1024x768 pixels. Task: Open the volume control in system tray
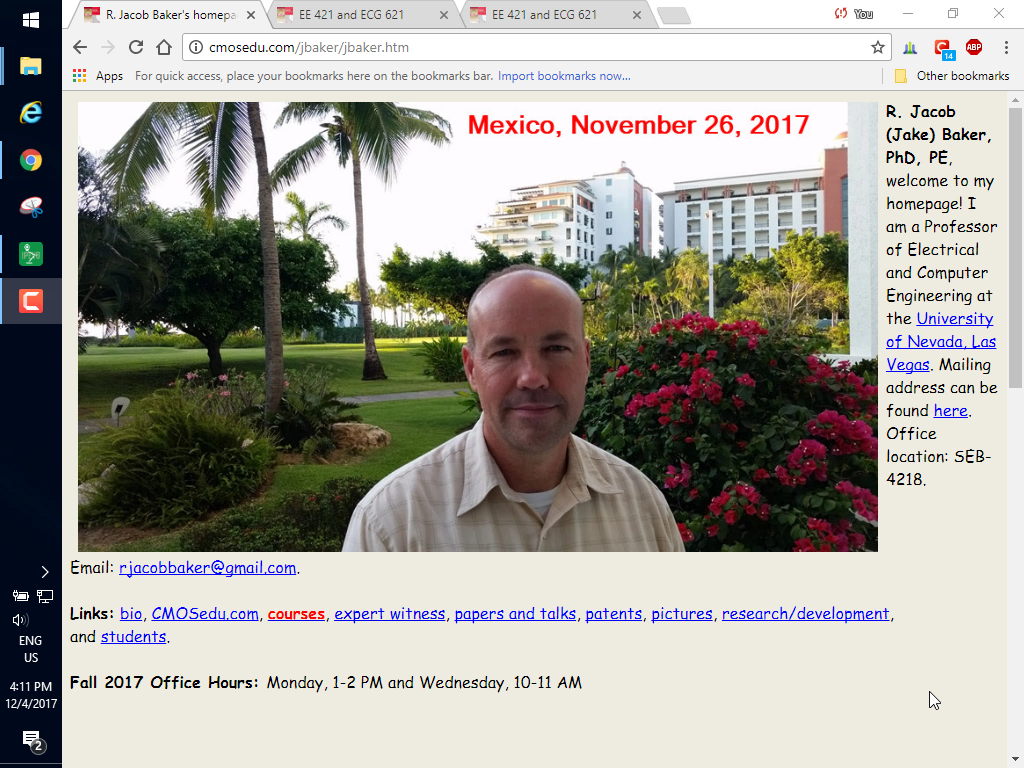(21, 620)
